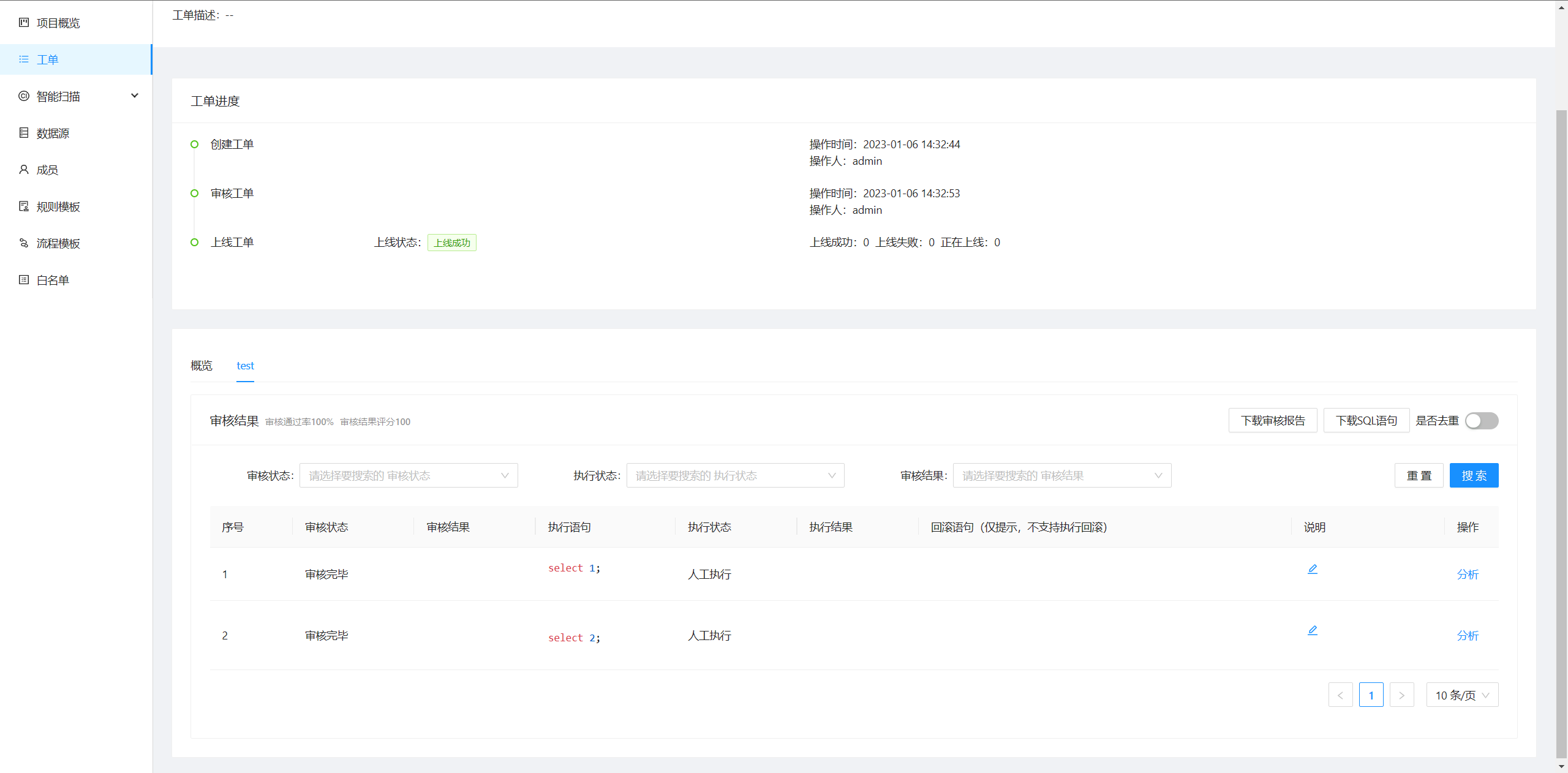Click the 上线工单 timeline step

coord(232,243)
